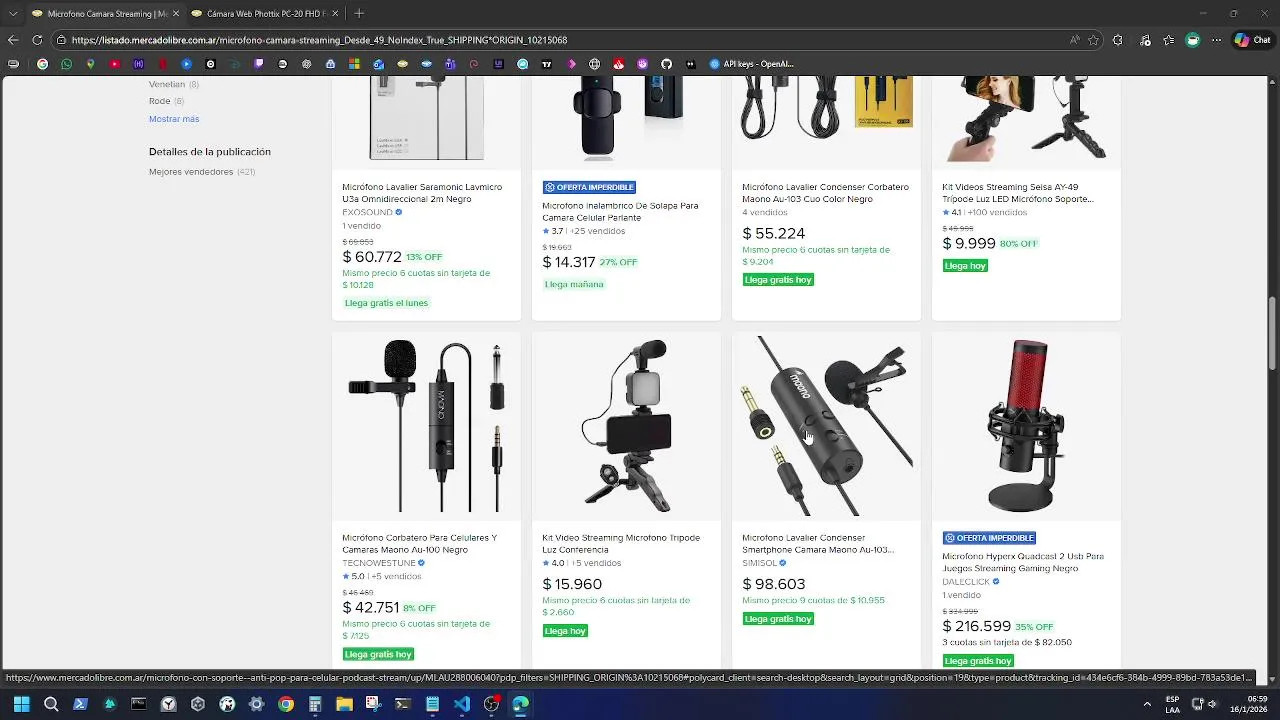Click the $ 216.599 price
Image resolution: width=1280 pixels, height=720 pixels.
976,626
